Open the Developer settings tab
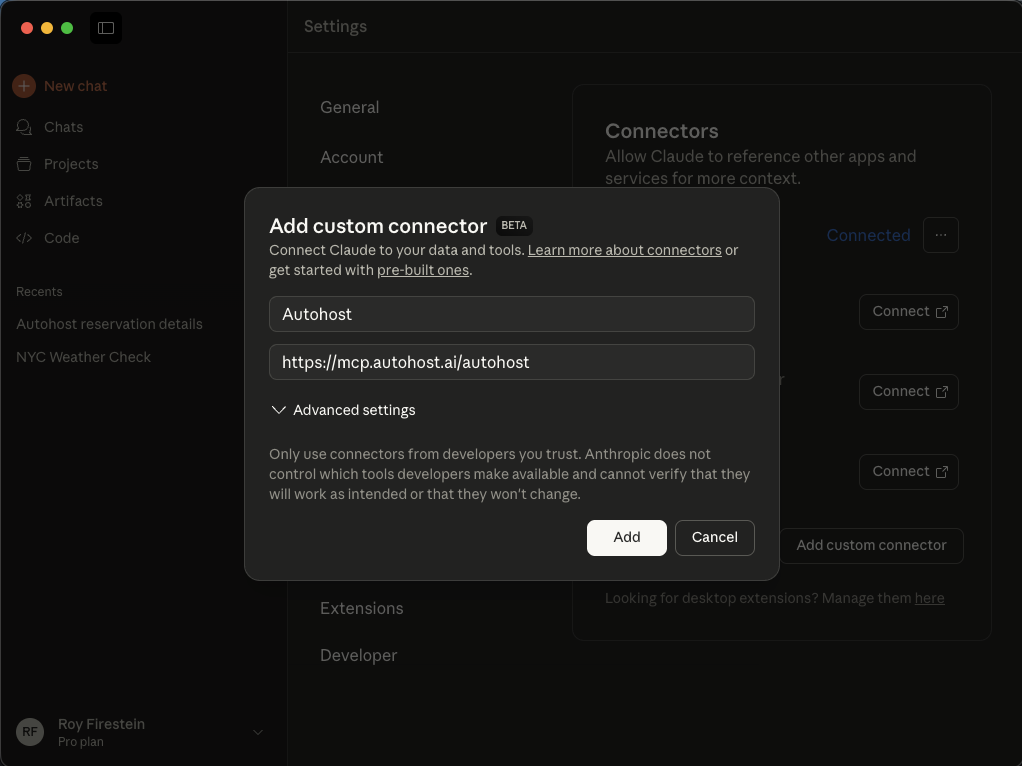The image size is (1022, 766). point(358,655)
